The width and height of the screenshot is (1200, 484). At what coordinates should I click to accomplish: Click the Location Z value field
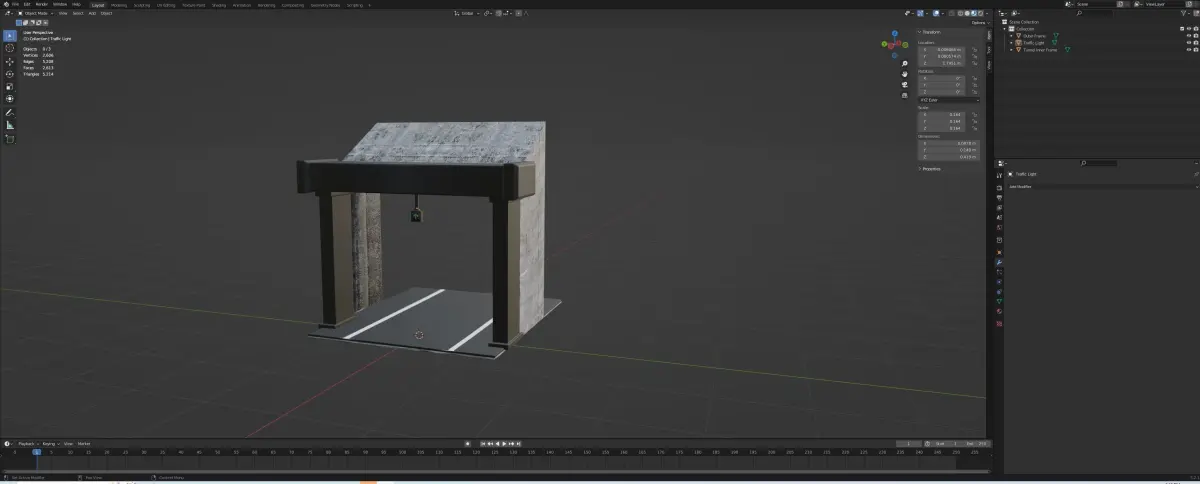[x=943, y=63]
